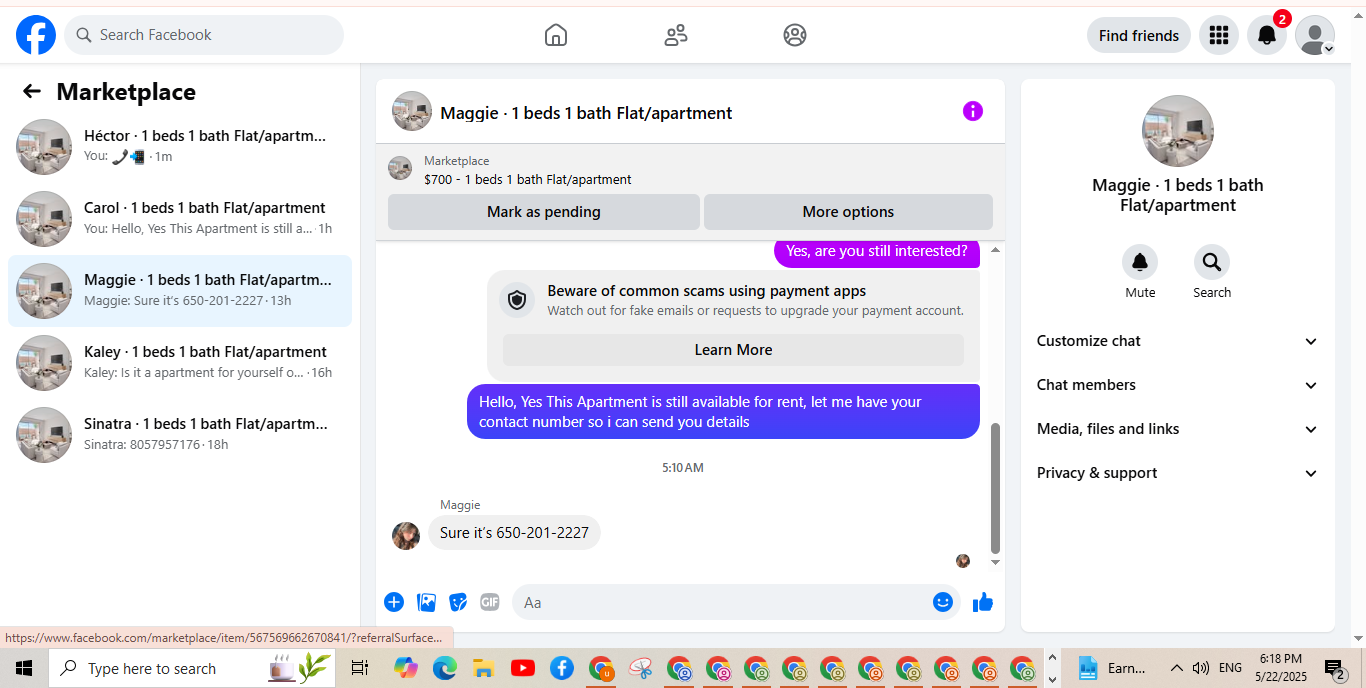This screenshot has width=1366, height=688.
Task: Open the taskbar clock showing 6:18 PM
Action: 1282,668
